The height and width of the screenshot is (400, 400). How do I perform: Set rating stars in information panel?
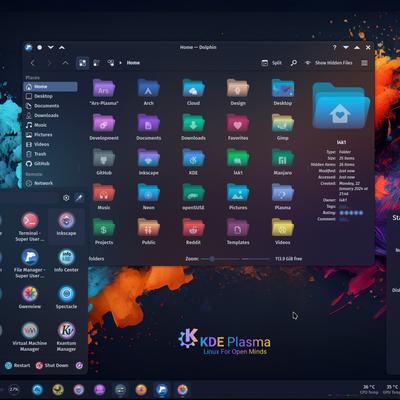click(x=351, y=213)
